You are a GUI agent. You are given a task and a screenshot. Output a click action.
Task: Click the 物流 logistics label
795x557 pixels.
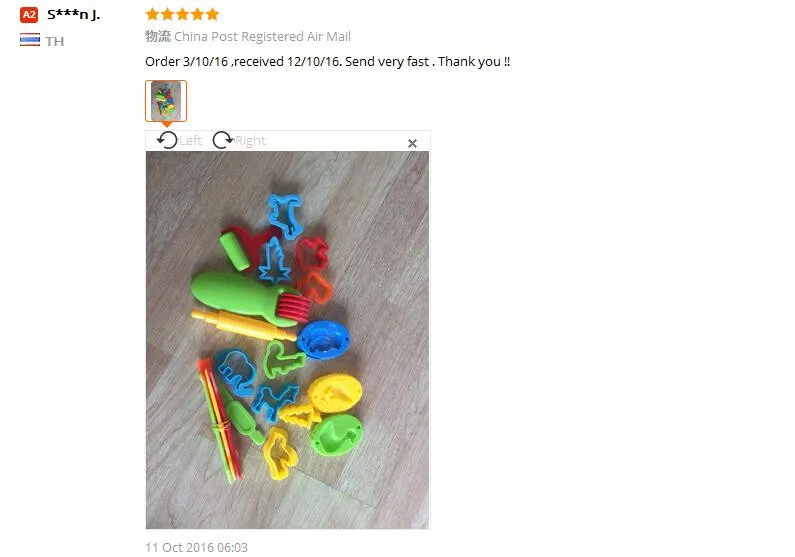(158, 36)
